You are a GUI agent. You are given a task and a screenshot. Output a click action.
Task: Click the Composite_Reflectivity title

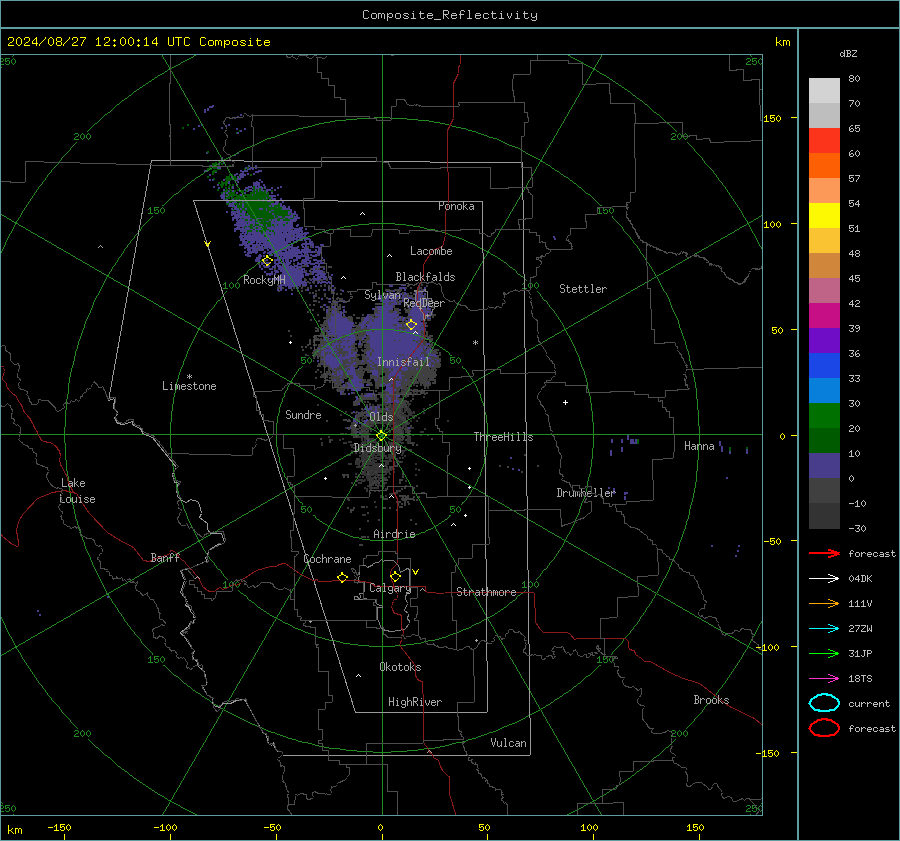(x=450, y=15)
